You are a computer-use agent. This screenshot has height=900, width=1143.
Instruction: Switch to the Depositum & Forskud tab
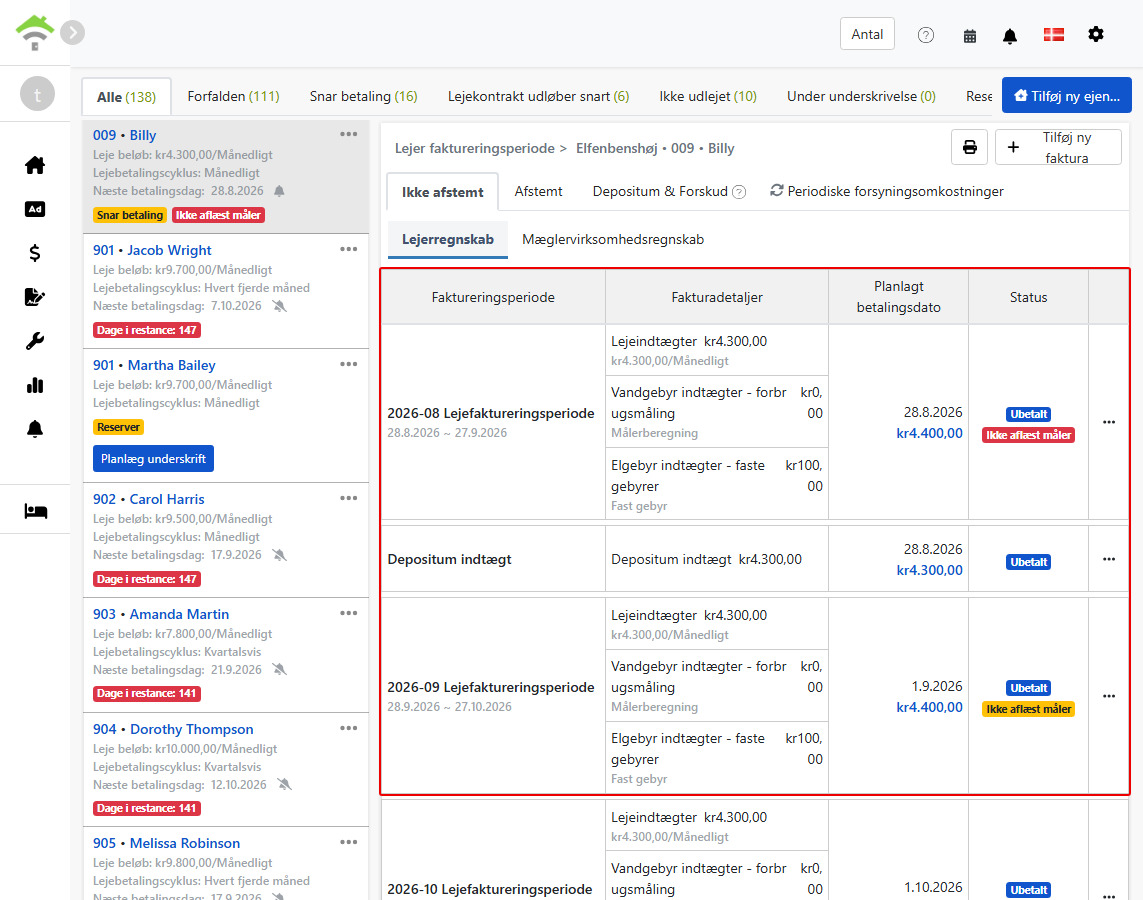click(660, 192)
